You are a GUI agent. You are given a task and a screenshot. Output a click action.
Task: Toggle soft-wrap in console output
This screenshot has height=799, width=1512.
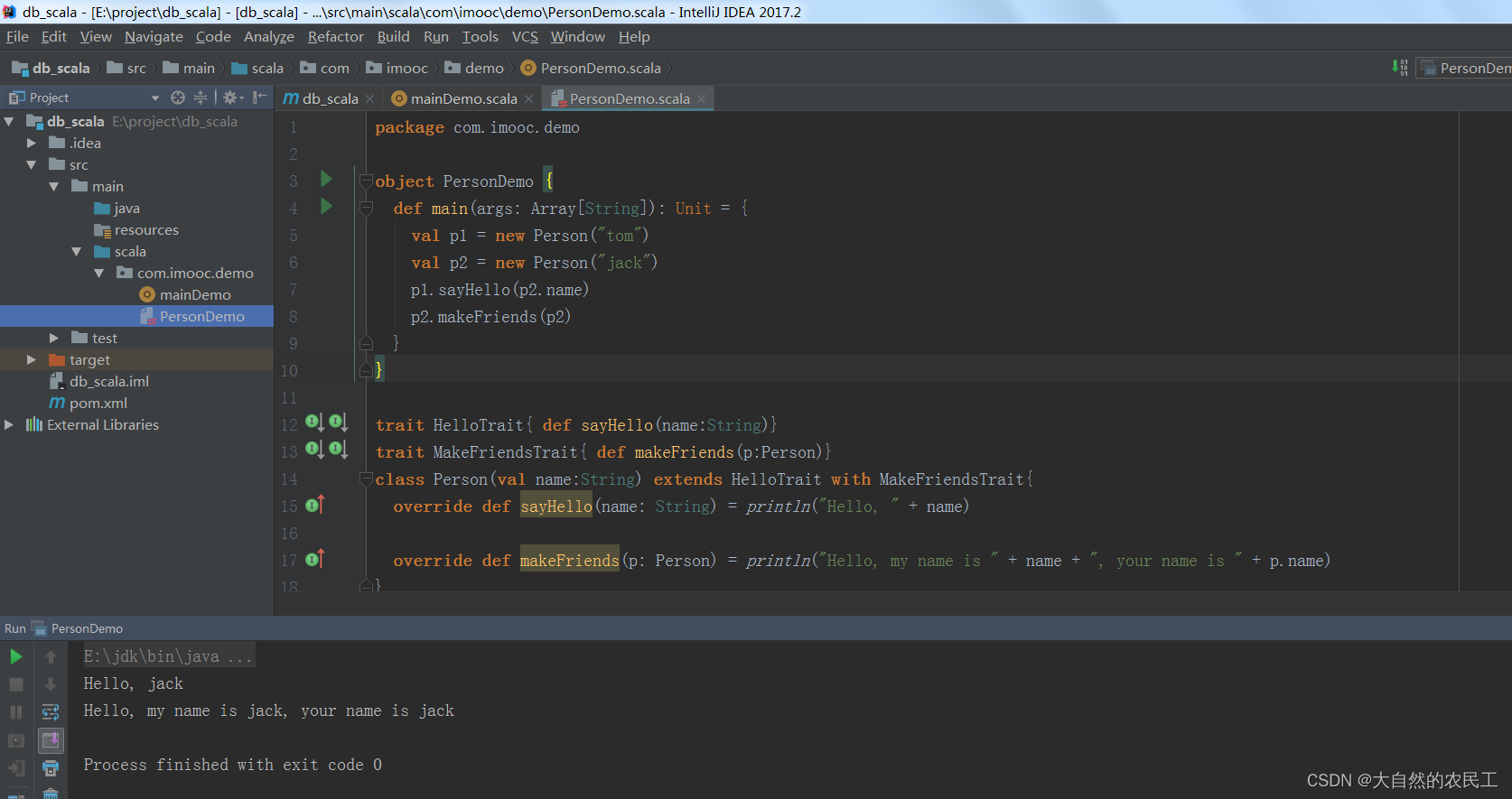pyautogui.click(x=51, y=712)
